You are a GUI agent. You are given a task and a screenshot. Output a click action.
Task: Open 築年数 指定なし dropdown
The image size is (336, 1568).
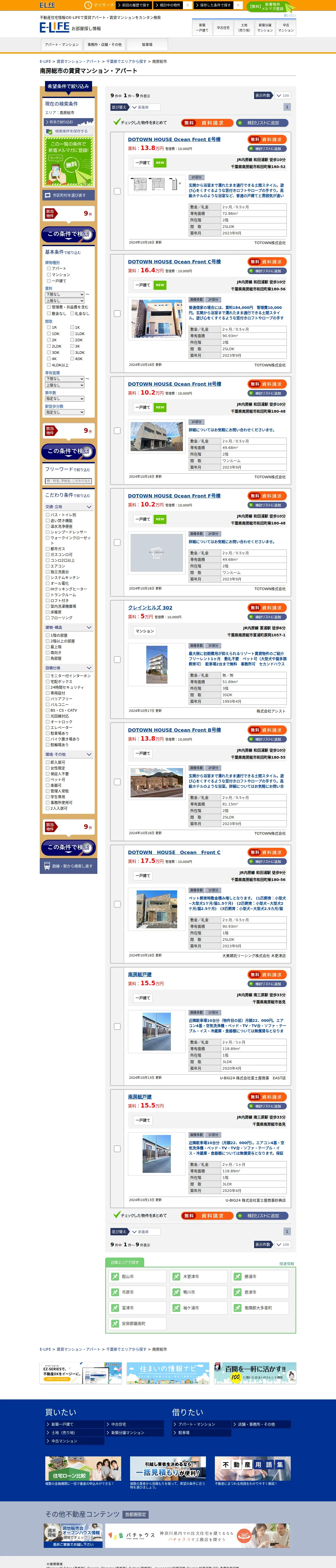tap(65, 399)
